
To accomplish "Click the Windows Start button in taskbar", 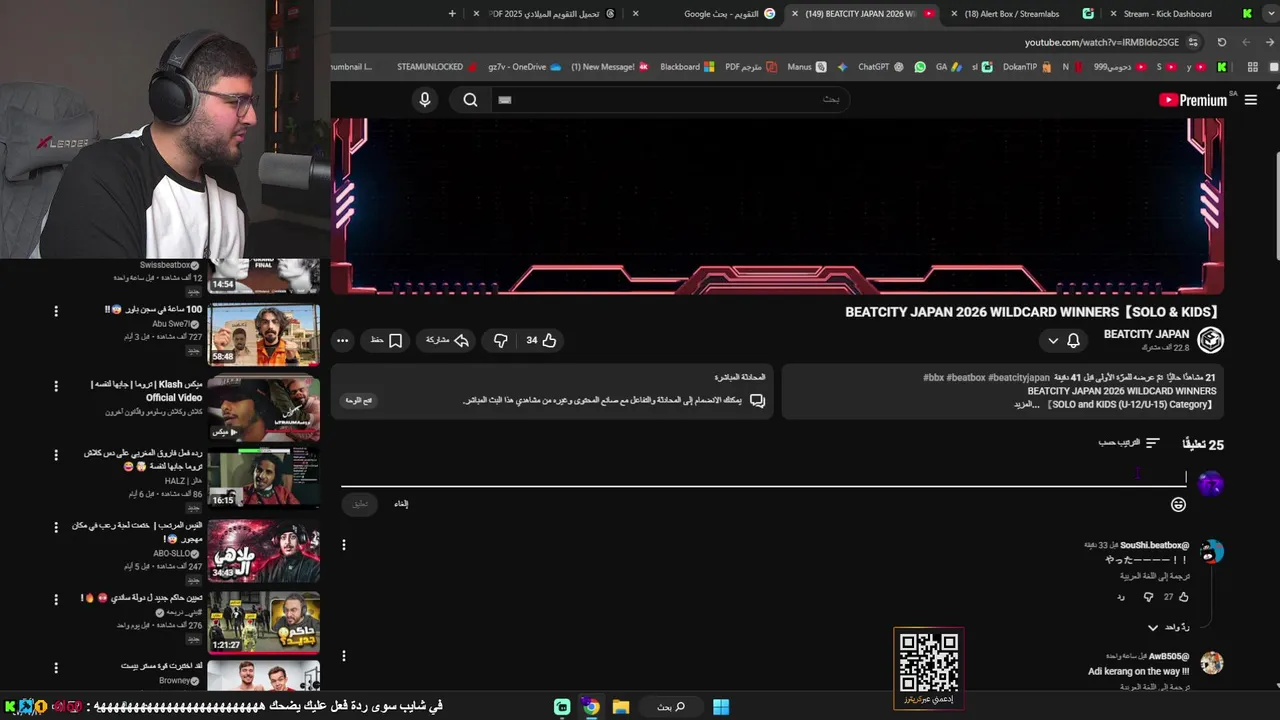I will point(720,707).
